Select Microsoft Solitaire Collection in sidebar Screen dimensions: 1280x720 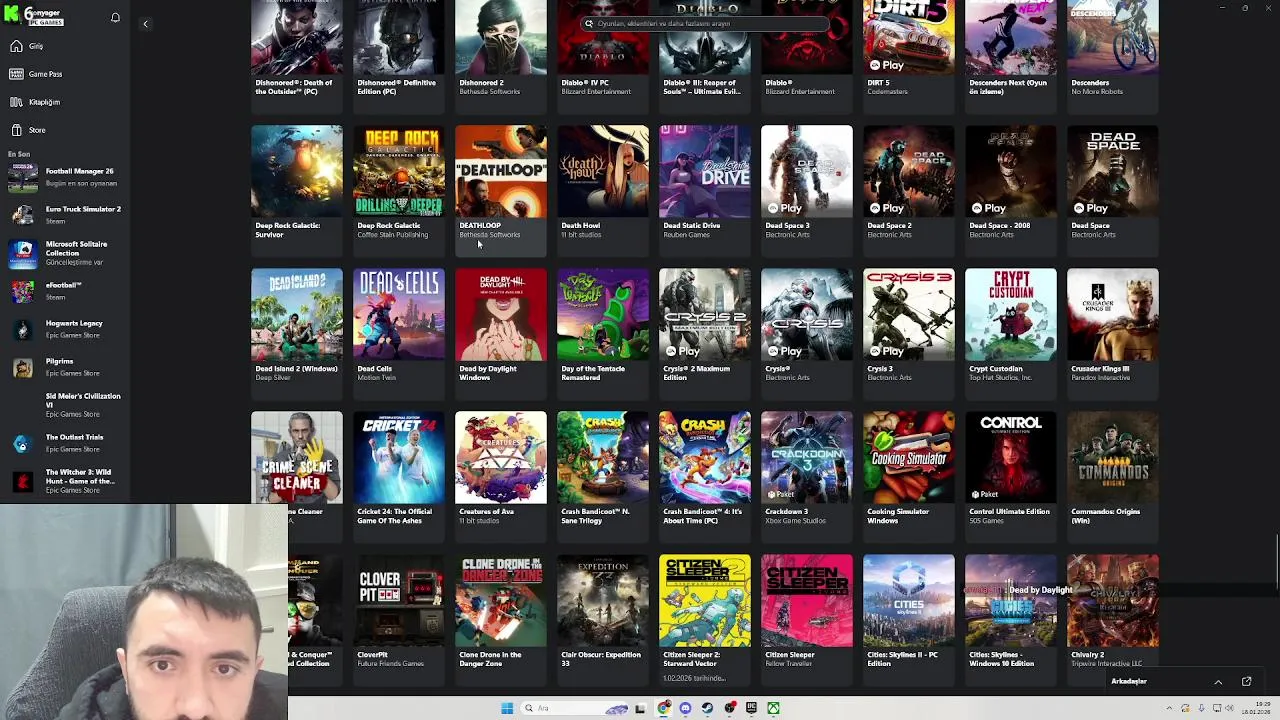point(65,253)
